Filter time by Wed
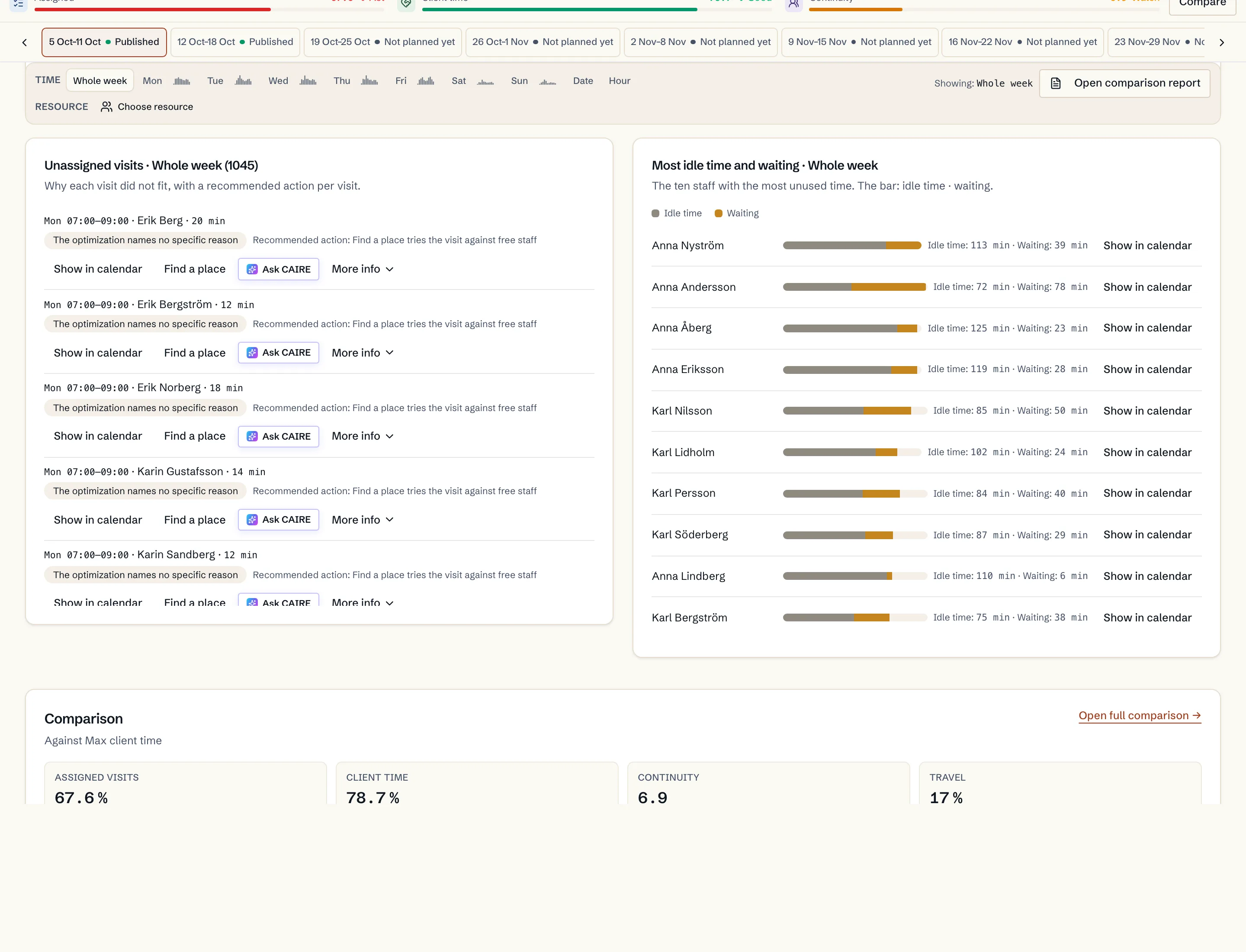Image resolution: width=1246 pixels, height=952 pixels. click(278, 81)
